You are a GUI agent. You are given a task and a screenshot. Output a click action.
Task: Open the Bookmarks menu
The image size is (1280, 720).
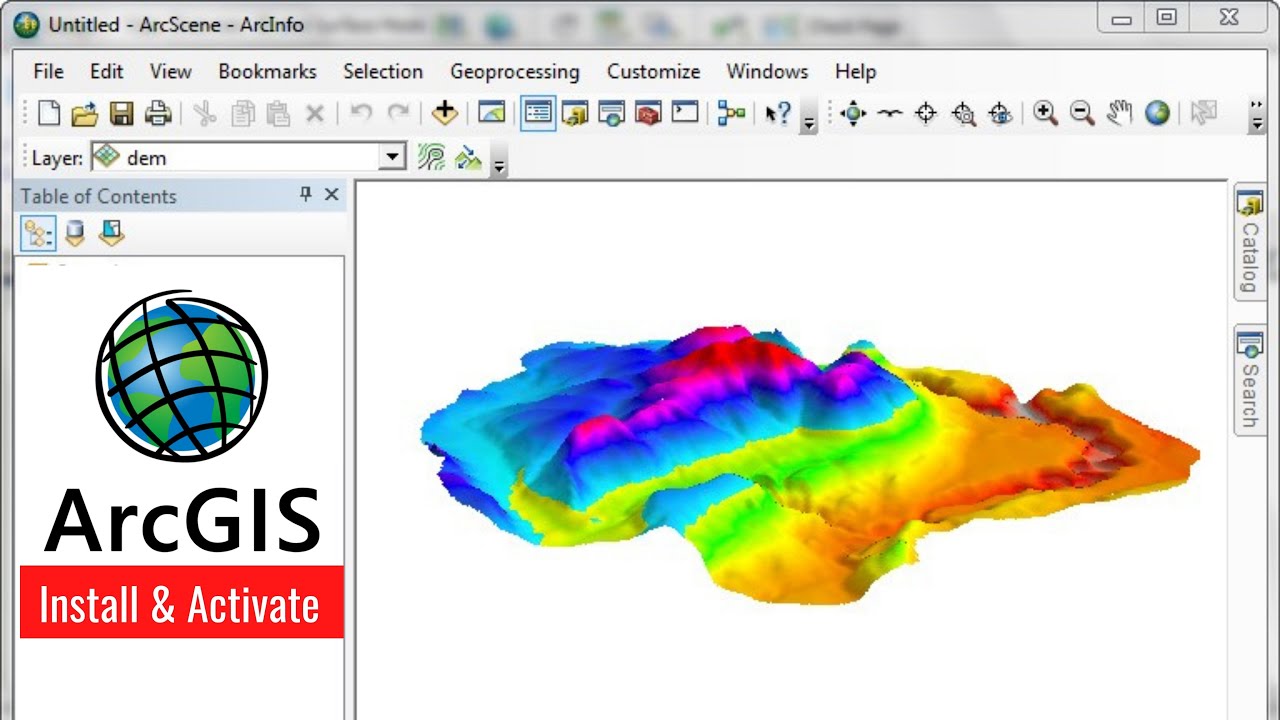267,72
